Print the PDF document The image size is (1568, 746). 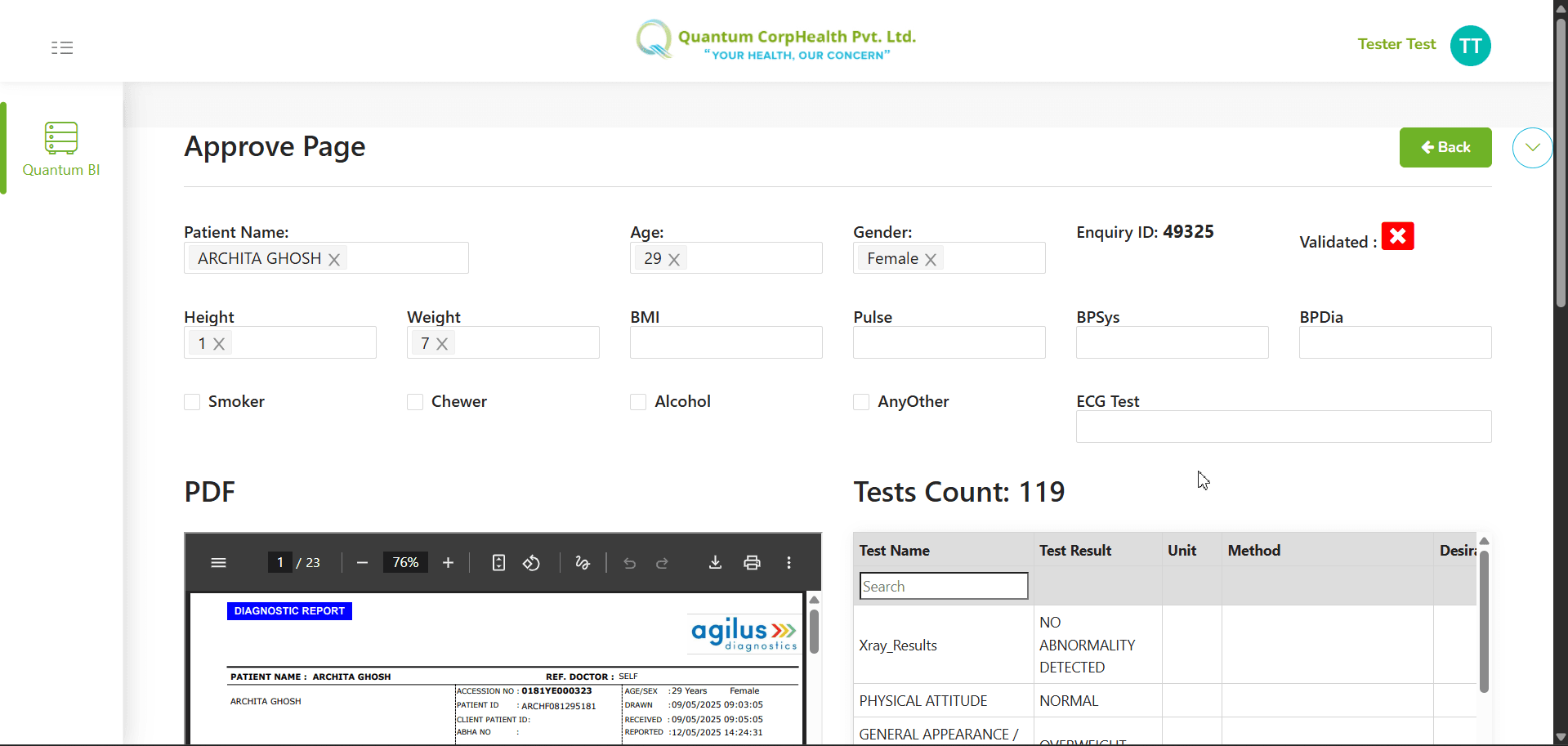pyautogui.click(x=752, y=562)
